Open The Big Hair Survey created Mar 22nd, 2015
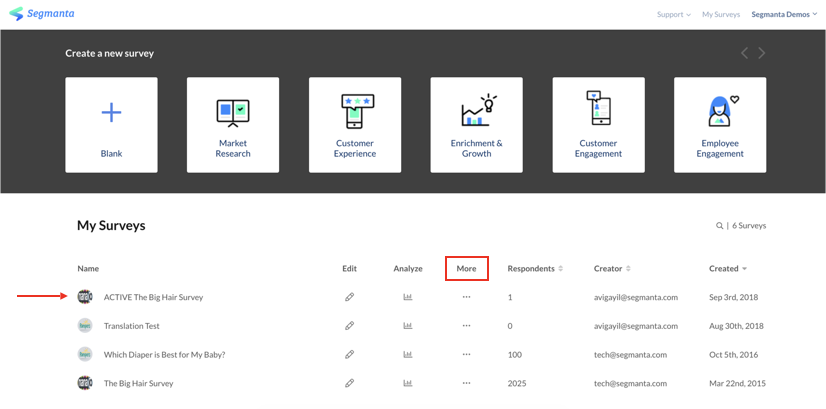 [x=139, y=383]
